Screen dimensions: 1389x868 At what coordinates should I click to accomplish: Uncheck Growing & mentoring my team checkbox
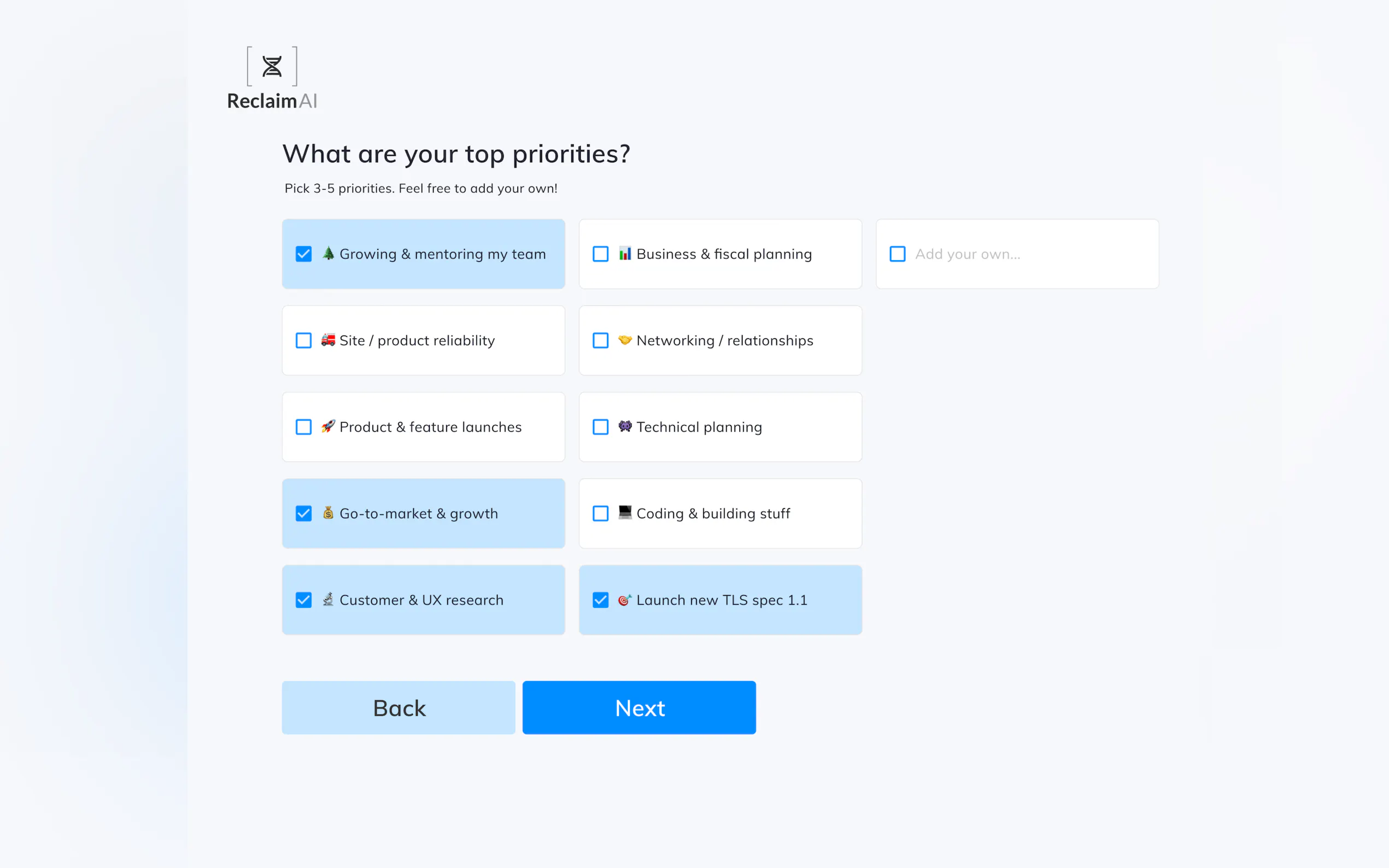[x=304, y=254]
